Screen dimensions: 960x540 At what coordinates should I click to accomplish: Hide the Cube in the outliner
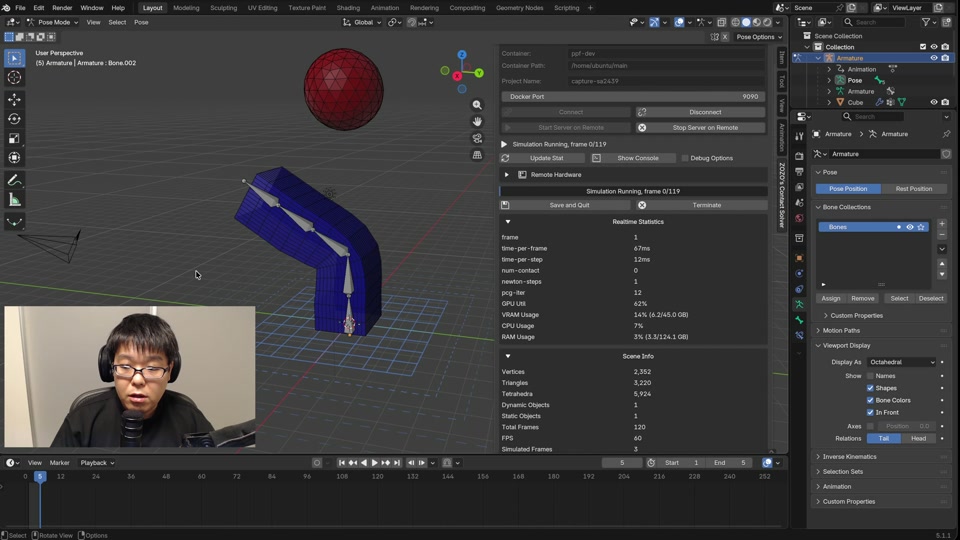pos(934,102)
